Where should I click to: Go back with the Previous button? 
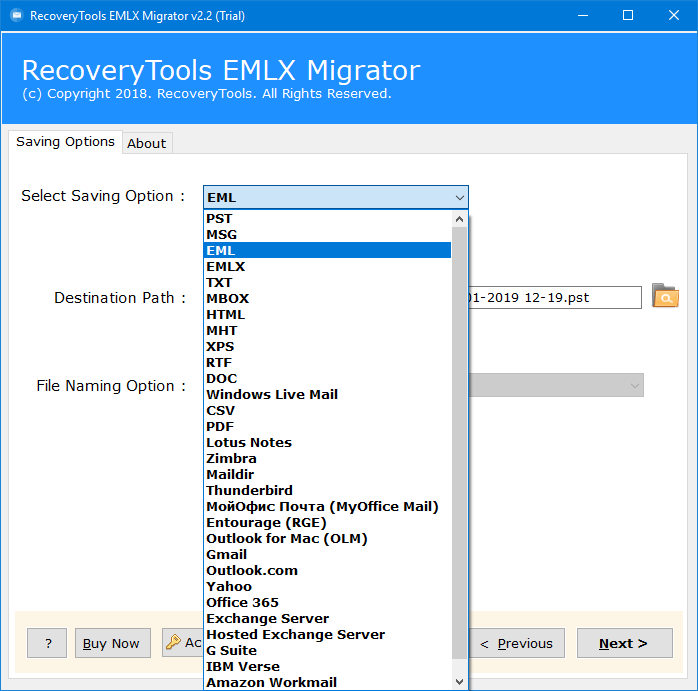[x=516, y=643]
